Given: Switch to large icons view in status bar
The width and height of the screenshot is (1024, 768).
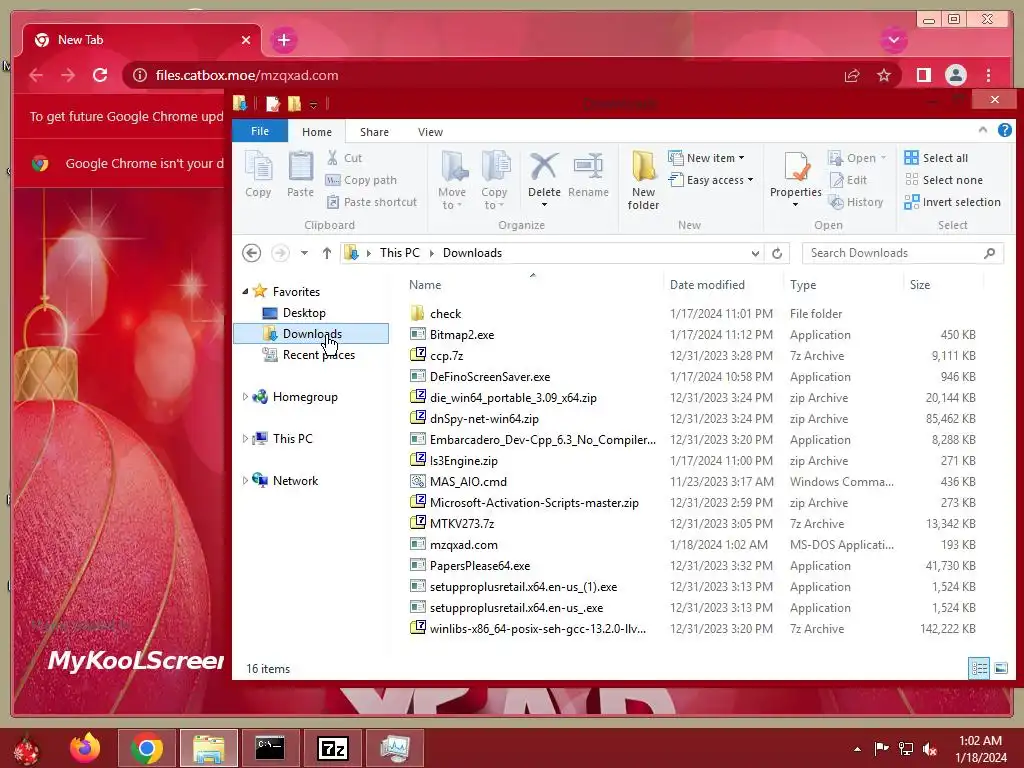Looking at the screenshot, I should point(1000,668).
